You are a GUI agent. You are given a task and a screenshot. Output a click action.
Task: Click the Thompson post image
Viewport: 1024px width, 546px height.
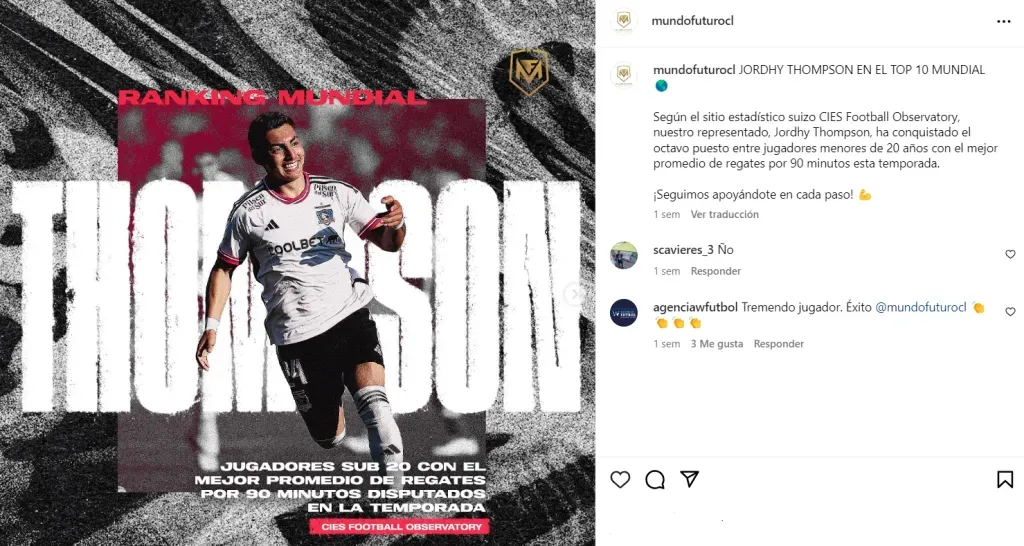[297, 273]
